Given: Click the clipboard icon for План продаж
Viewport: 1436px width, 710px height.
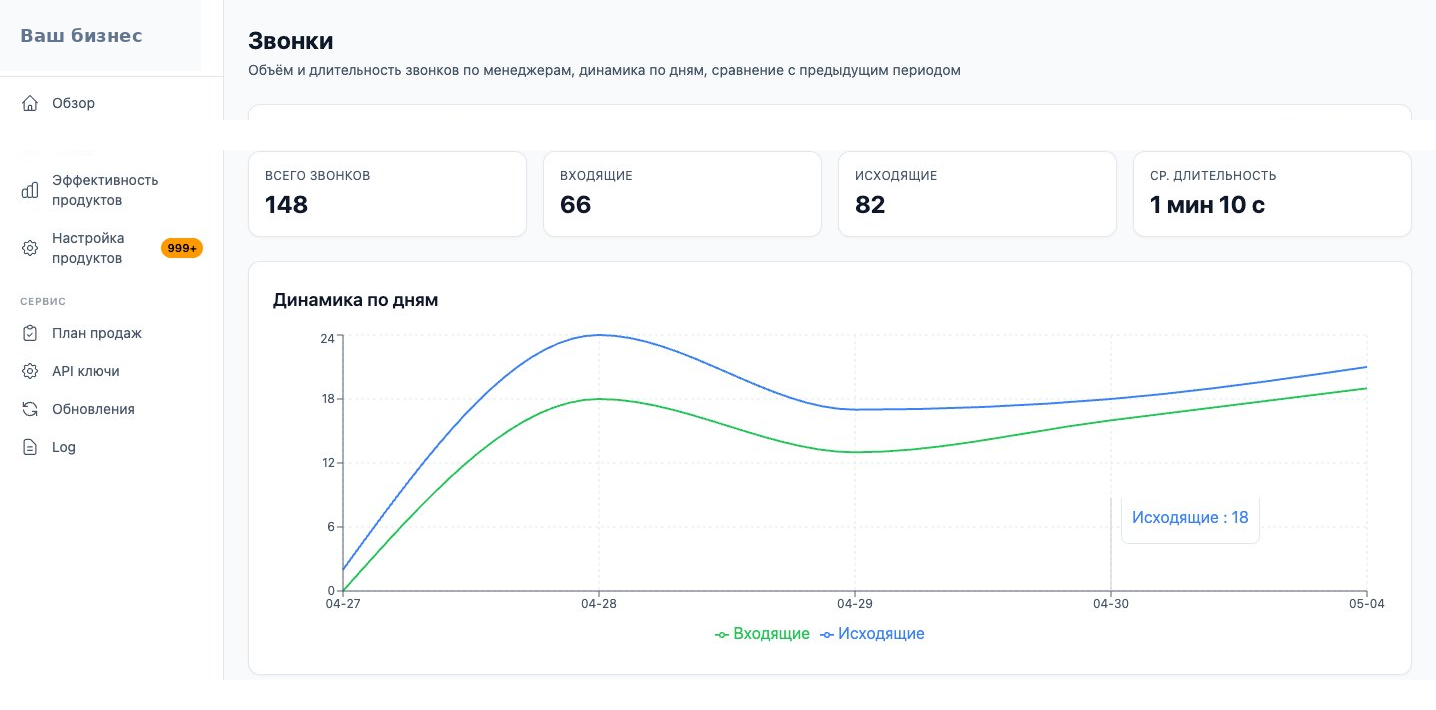Looking at the screenshot, I should coord(30,333).
